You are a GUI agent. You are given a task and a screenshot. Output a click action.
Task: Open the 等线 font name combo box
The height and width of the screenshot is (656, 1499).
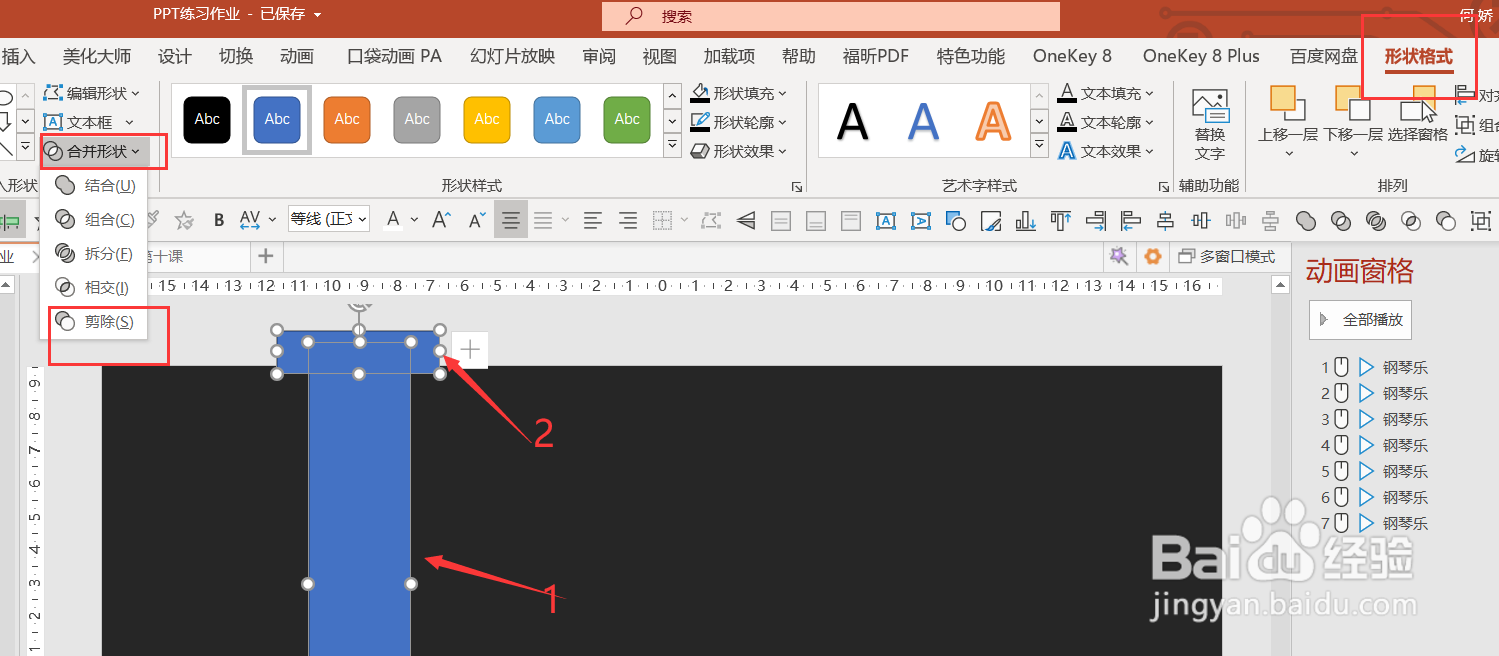(x=328, y=220)
